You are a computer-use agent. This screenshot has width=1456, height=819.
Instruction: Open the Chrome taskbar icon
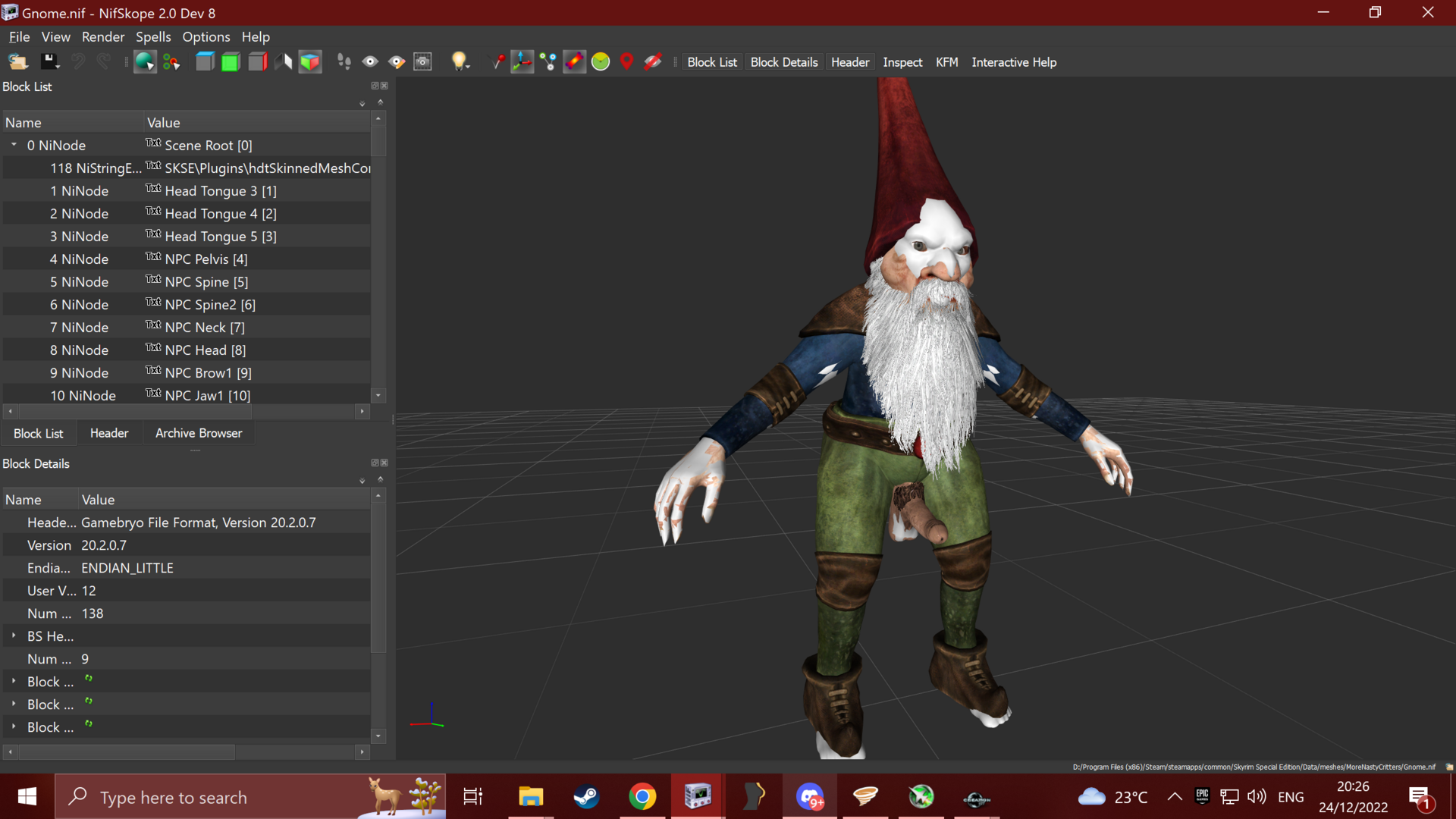point(642,797)
